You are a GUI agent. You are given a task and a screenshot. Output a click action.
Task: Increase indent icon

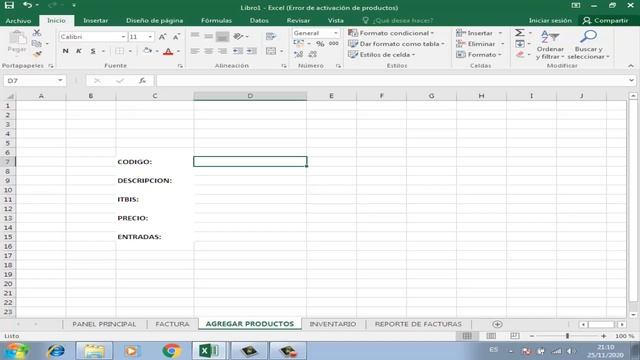pos(252,51)
